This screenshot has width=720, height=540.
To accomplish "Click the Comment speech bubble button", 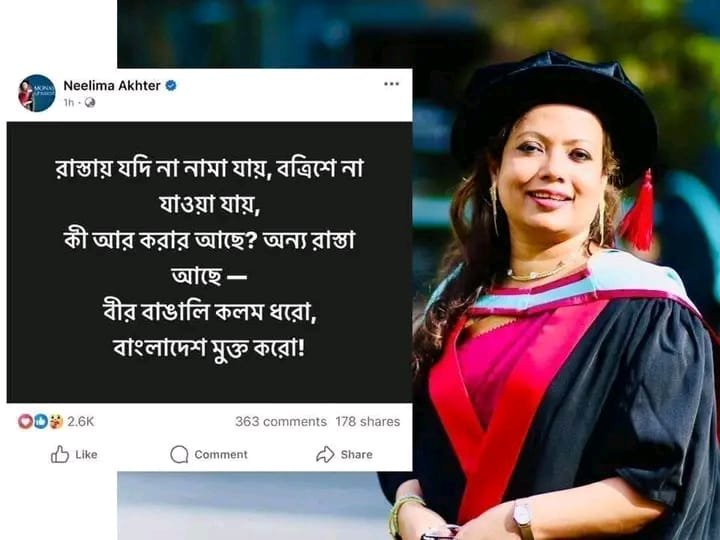I will [x=209, y=455].
